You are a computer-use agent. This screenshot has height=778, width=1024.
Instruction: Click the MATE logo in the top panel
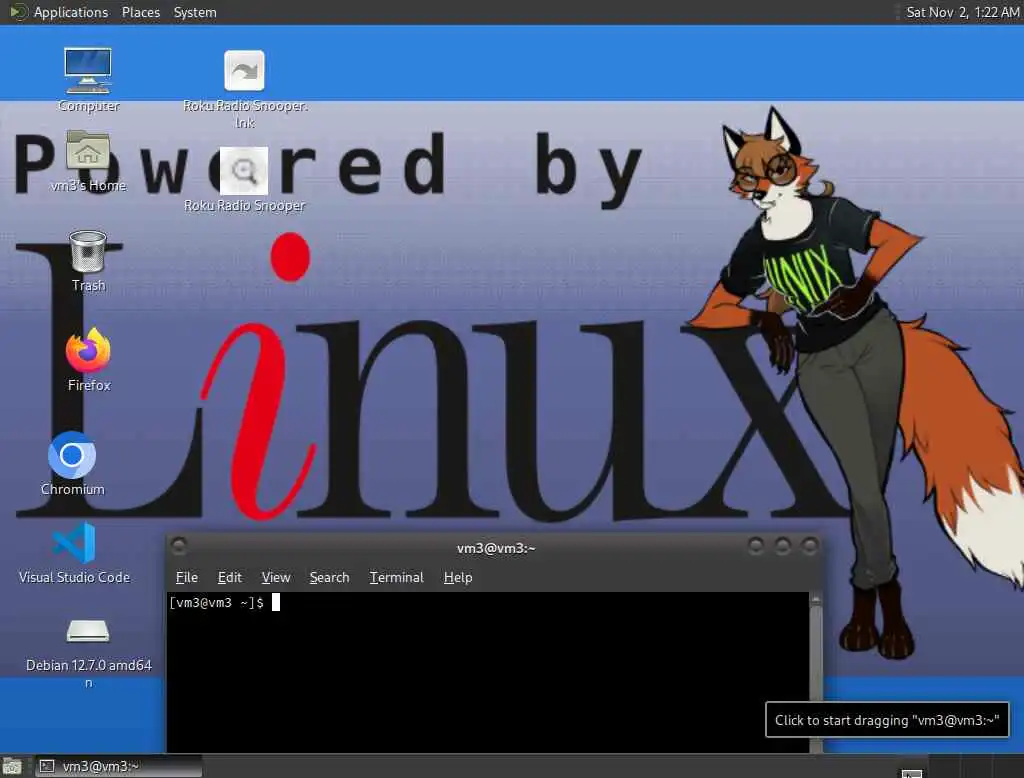(18, 12)
